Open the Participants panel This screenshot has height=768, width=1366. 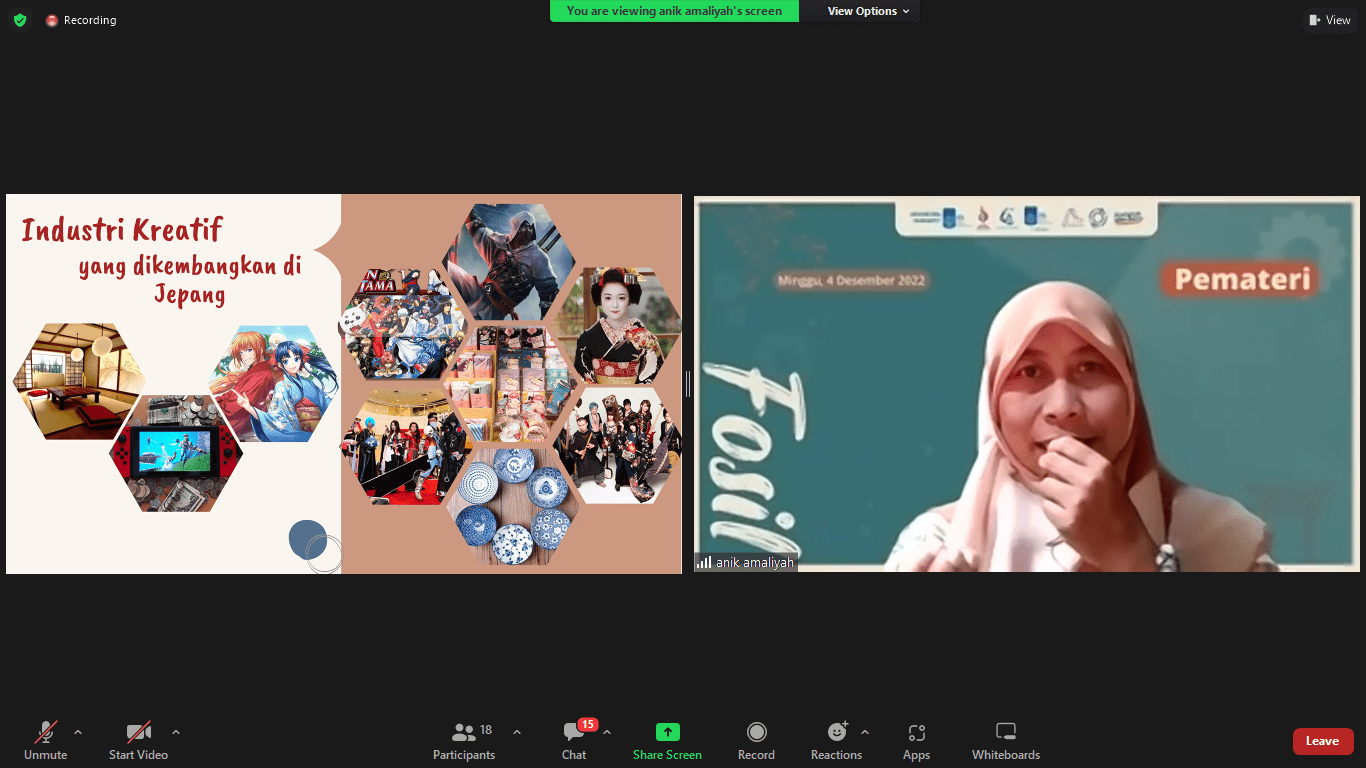[464, 741]
